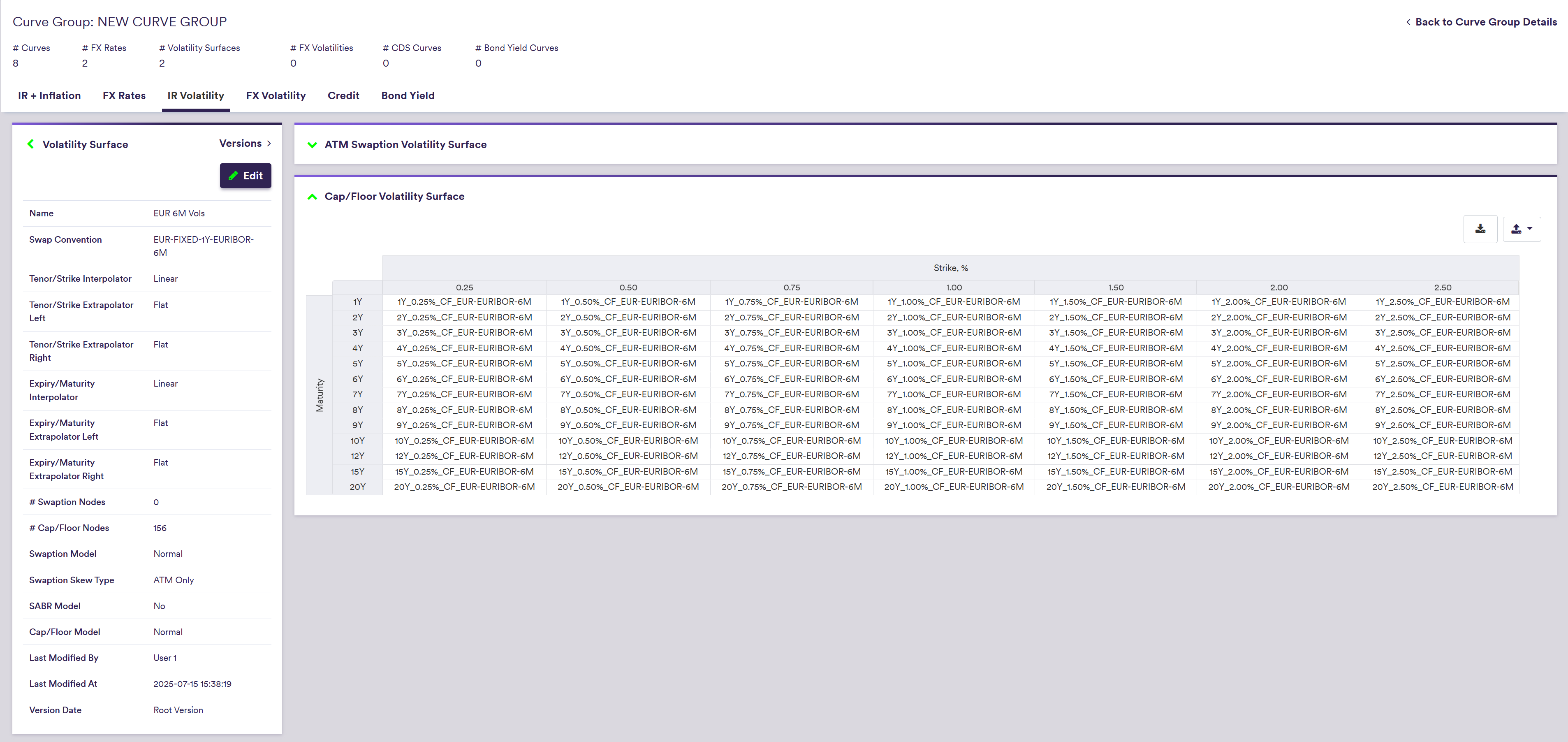Click cell 1Y_0.25%_CF_EUR-EURIBOR-6M
The image size is (1568, 742).
[464, 302]
